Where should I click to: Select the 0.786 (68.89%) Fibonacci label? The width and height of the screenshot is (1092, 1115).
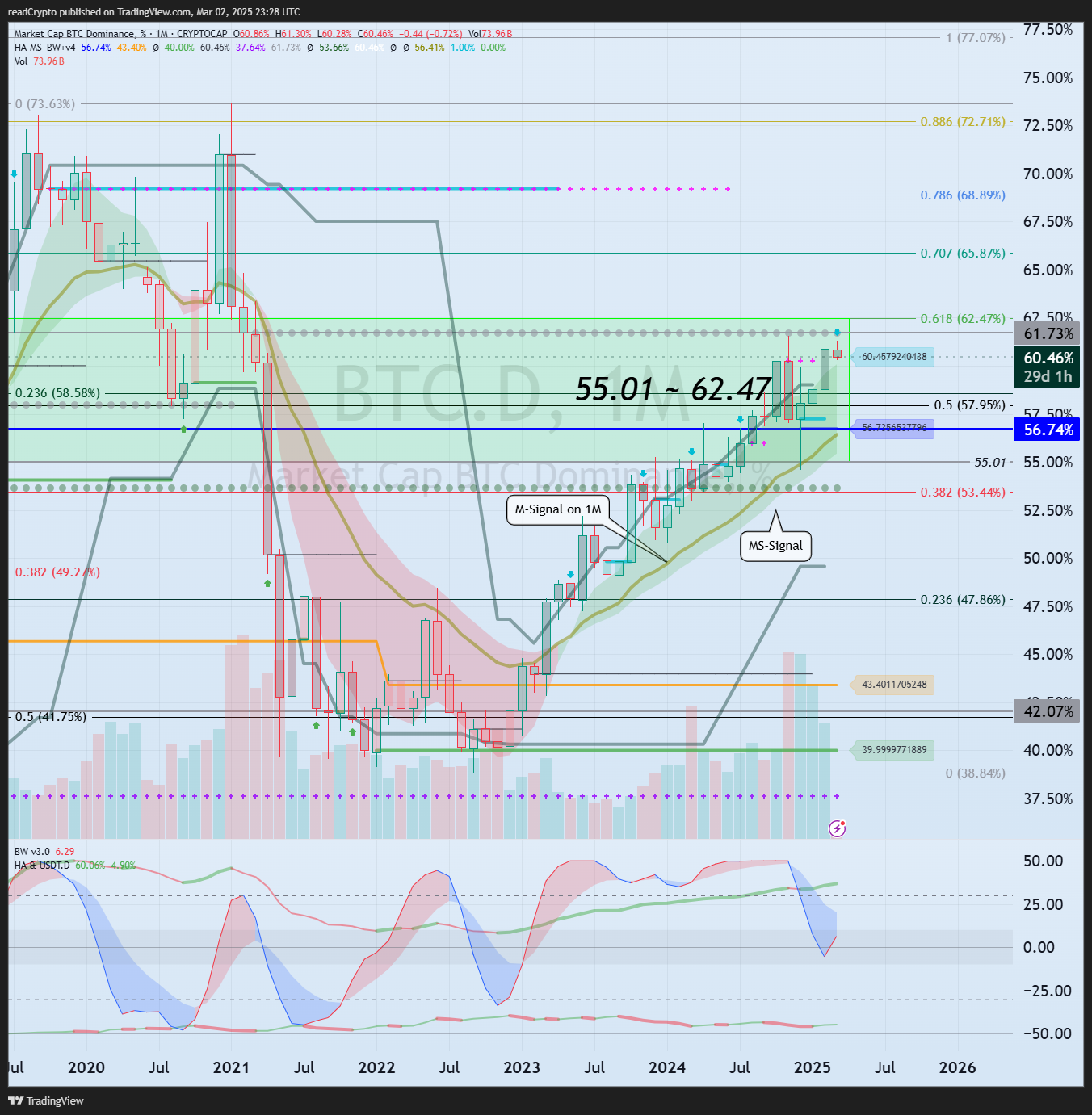coord(963,195)
